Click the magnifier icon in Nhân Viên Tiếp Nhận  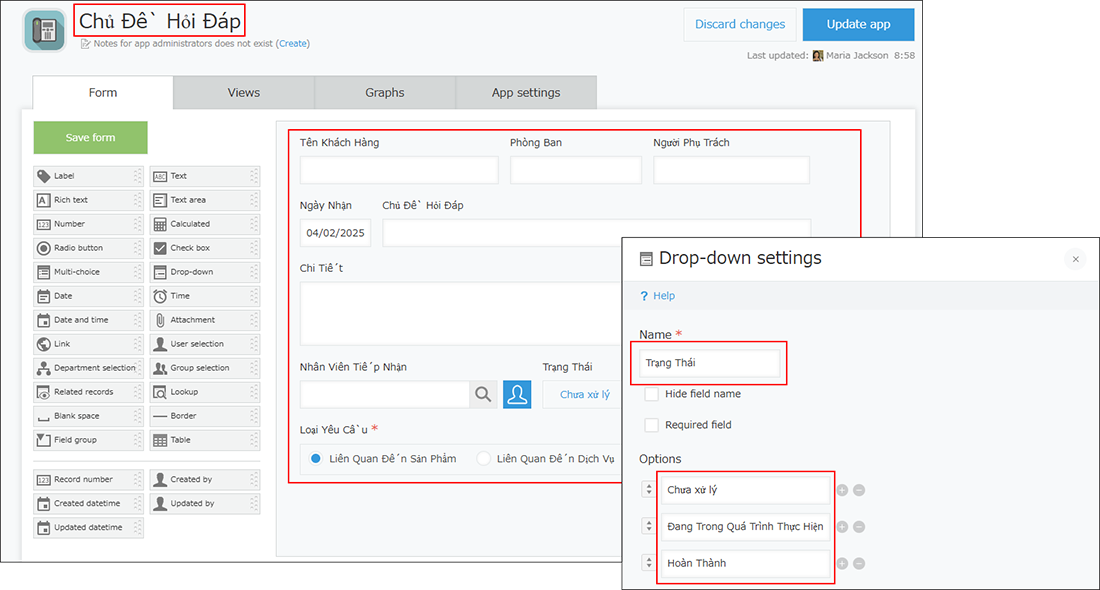point(483,395)
